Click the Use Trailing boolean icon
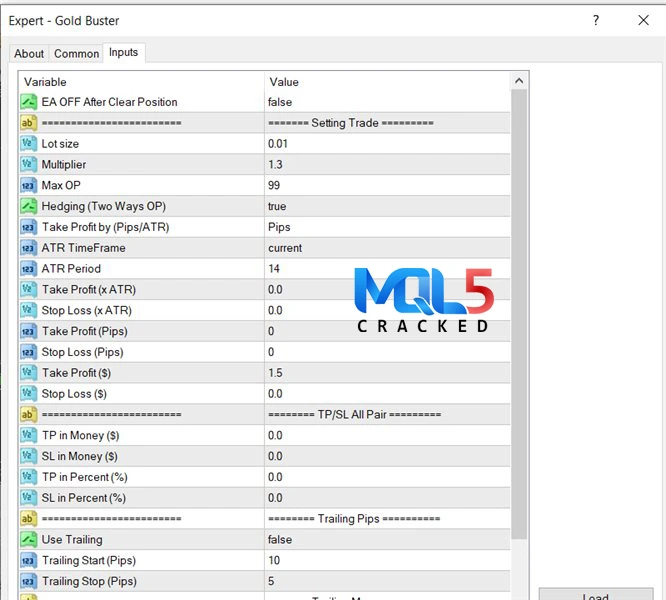Viewport: 666px width, 600px height. pos(28,539)
